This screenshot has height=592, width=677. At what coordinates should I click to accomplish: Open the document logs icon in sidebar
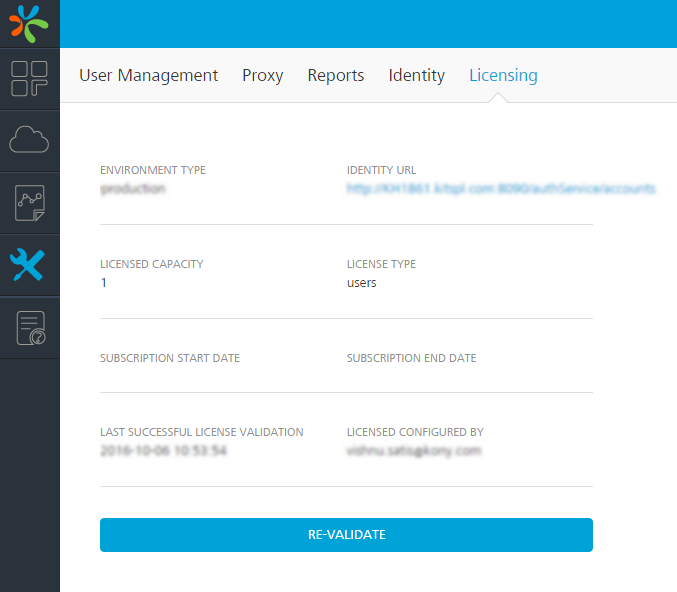pos(29,328)
